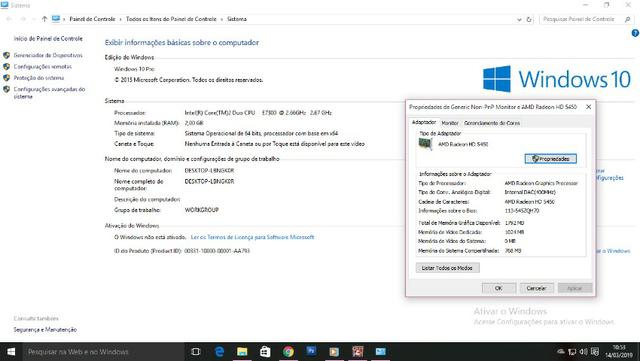This screenshot has width=640, height=361.
Task: Select the BIOS info 113-5452QH70 value
Action: 522,211
